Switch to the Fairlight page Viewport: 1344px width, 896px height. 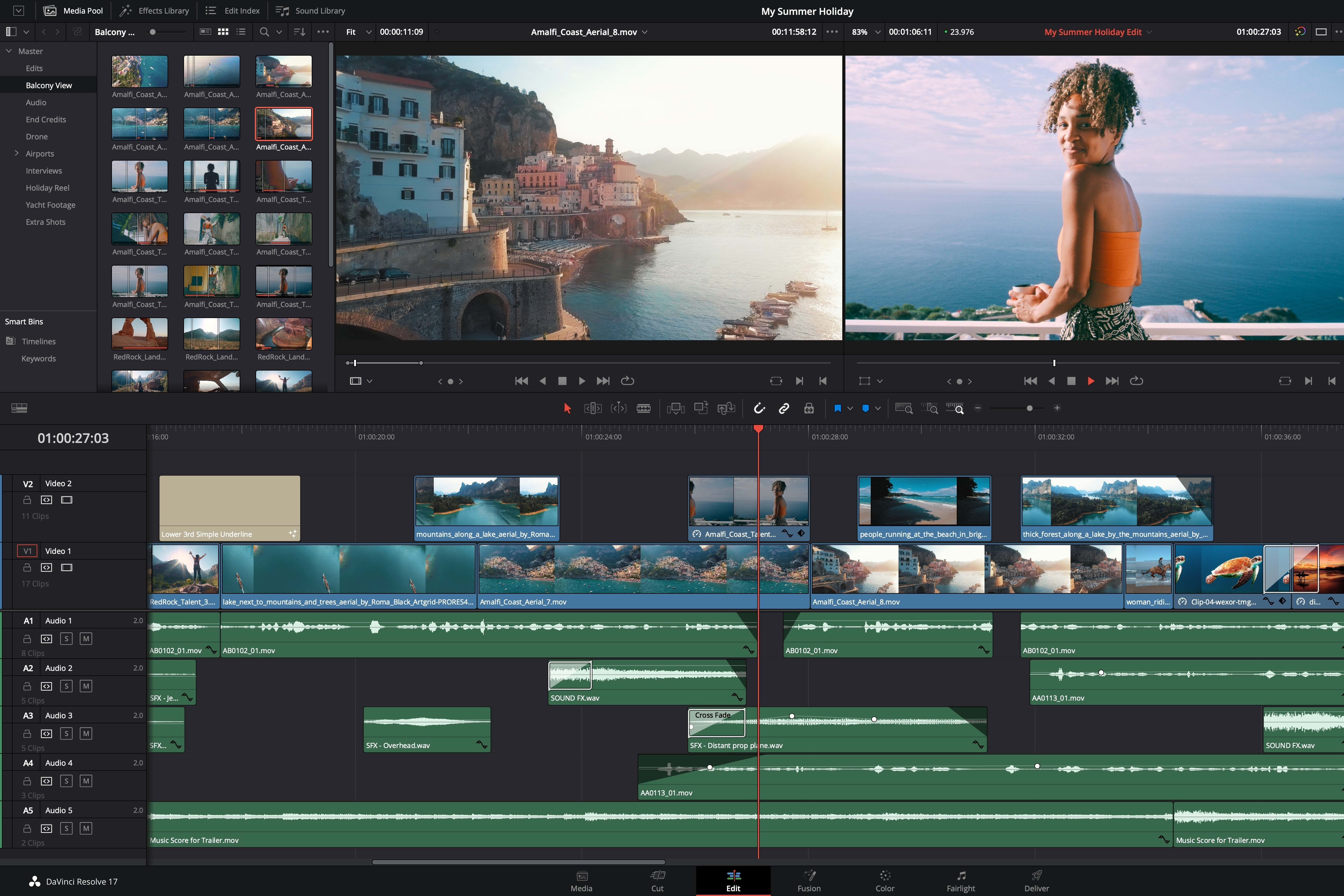pyautogui.click(x=960, y=881)
